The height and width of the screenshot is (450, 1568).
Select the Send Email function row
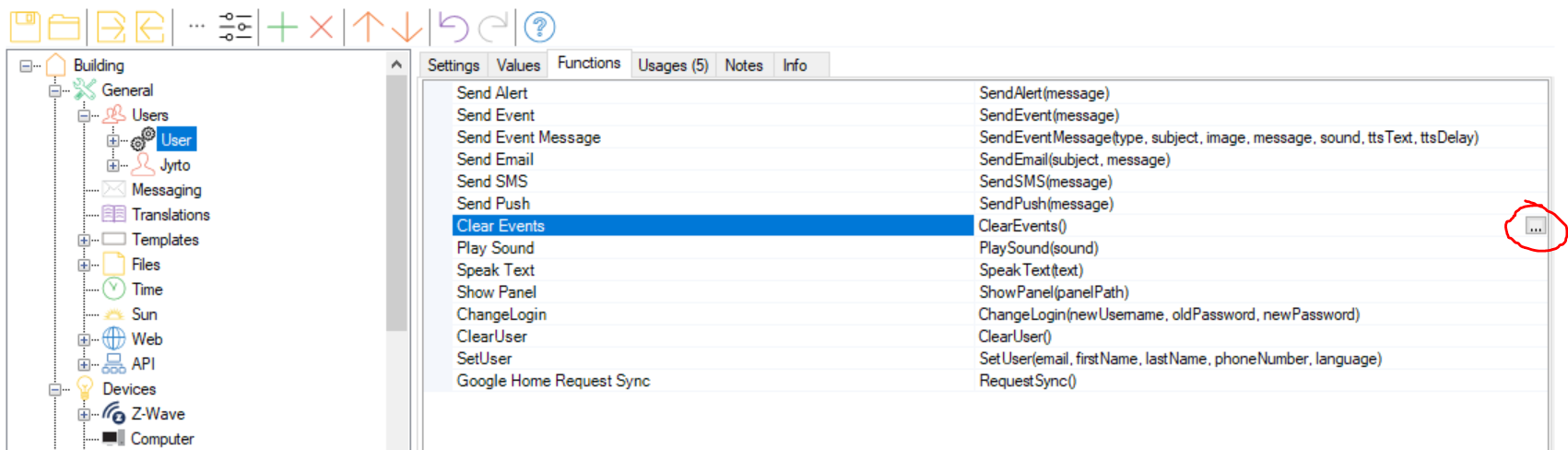tap(495, 160)
